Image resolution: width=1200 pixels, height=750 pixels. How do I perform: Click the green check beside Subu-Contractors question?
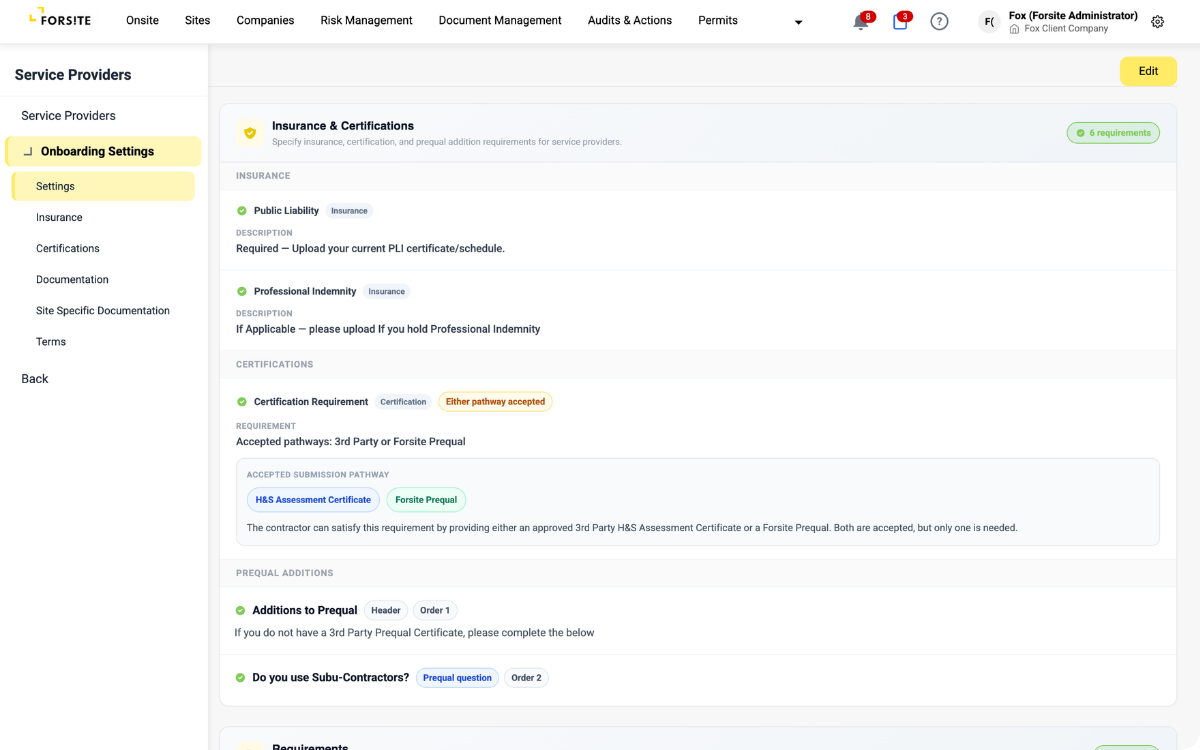[x=240, y=678]
